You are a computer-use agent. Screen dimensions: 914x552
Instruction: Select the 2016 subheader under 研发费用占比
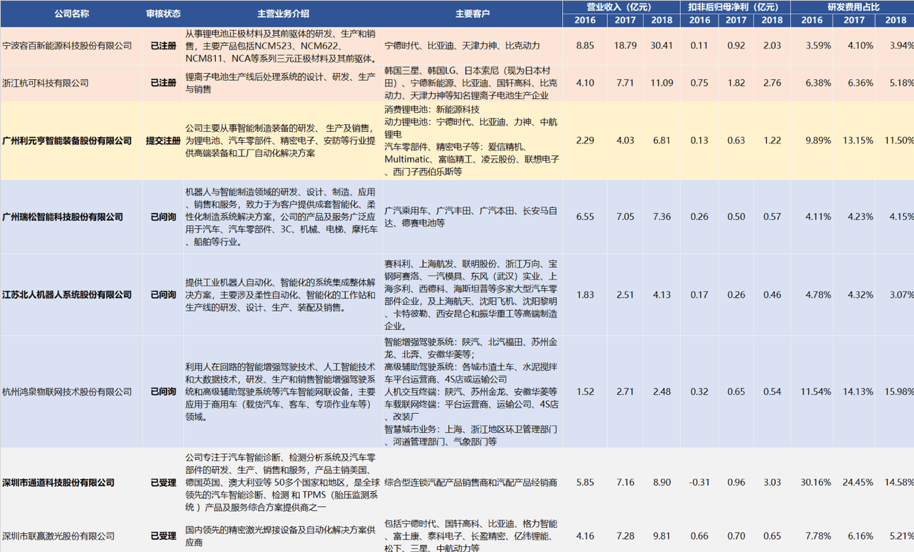(x=812, y=20)
